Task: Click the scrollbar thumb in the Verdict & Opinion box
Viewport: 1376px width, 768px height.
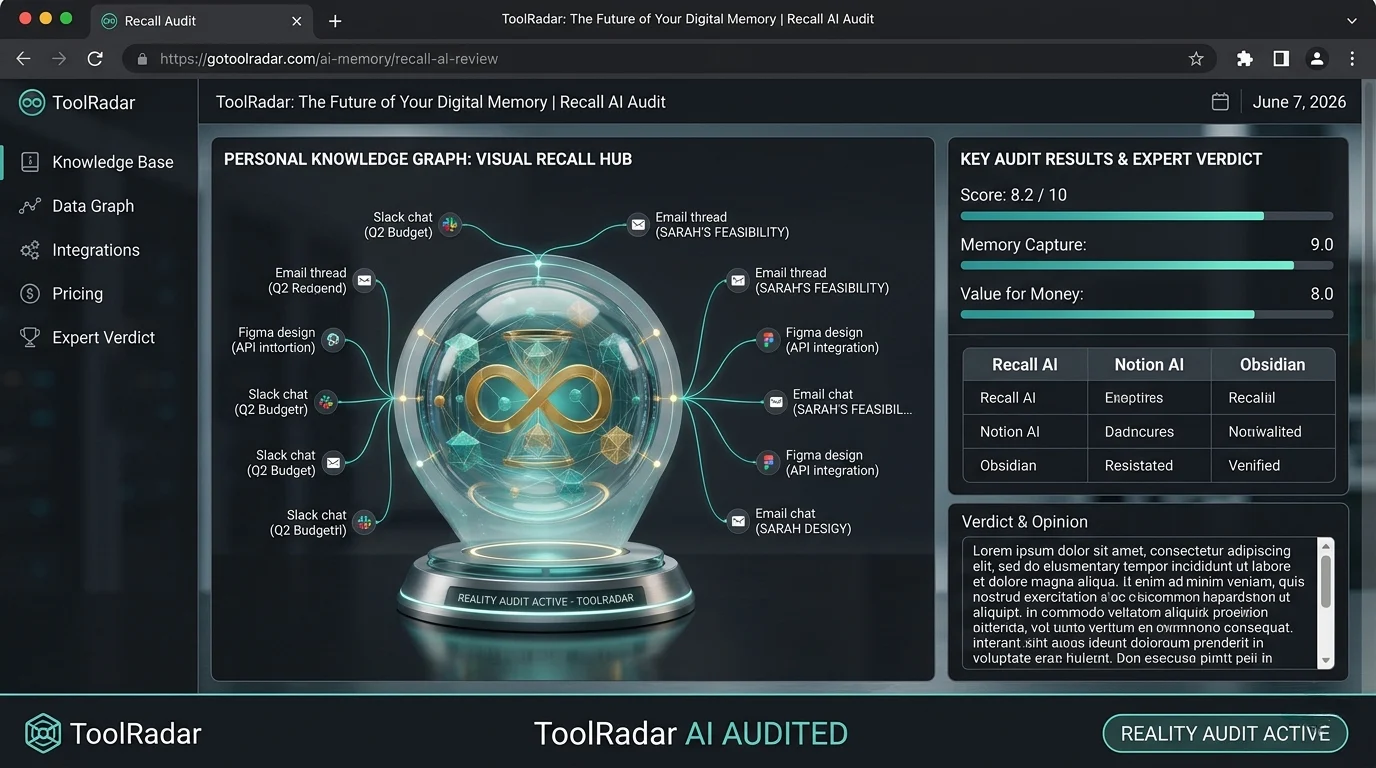Action: 1326,582
